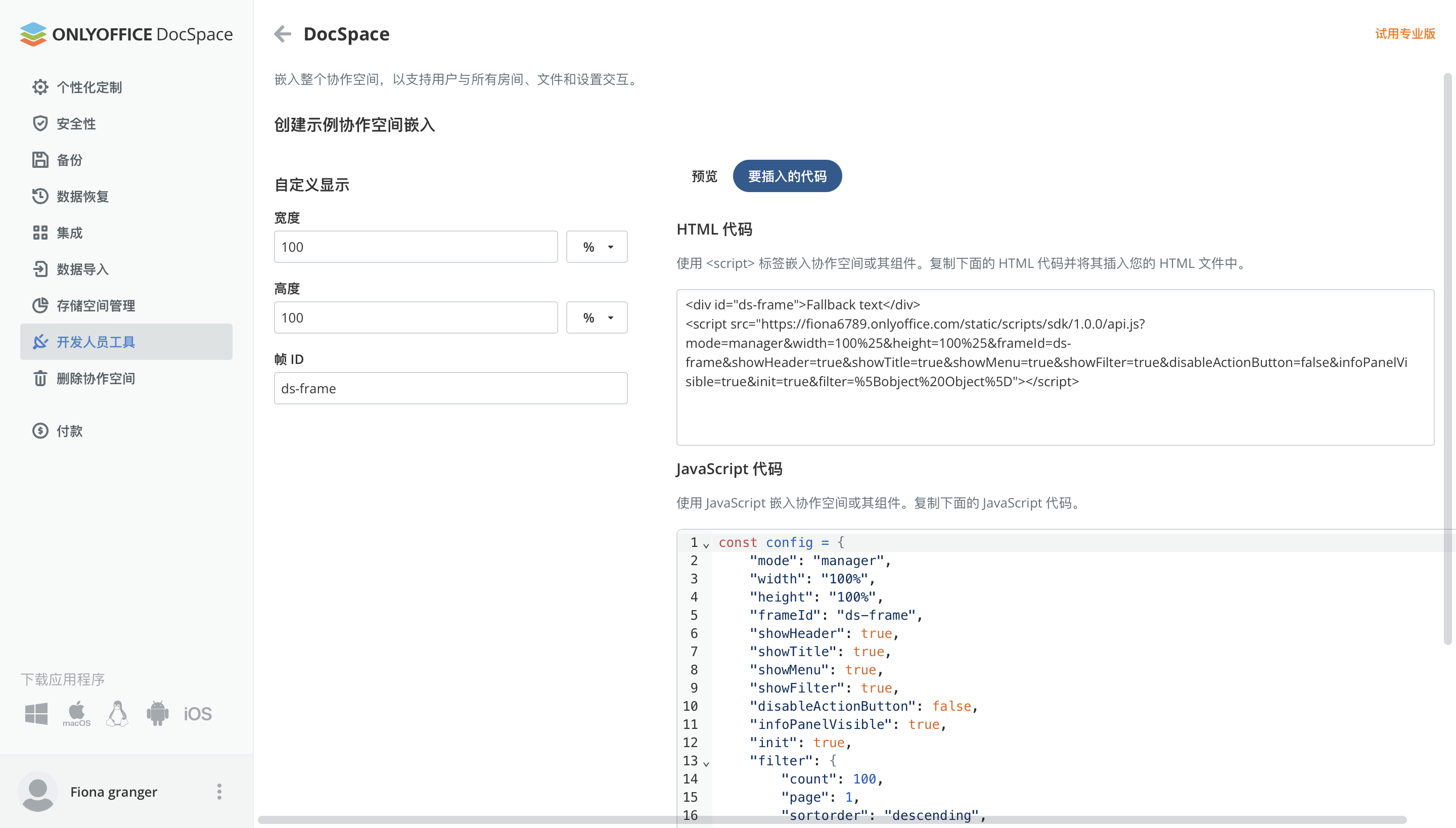Click the 下载应用程序 label

(x=63, y=679)
